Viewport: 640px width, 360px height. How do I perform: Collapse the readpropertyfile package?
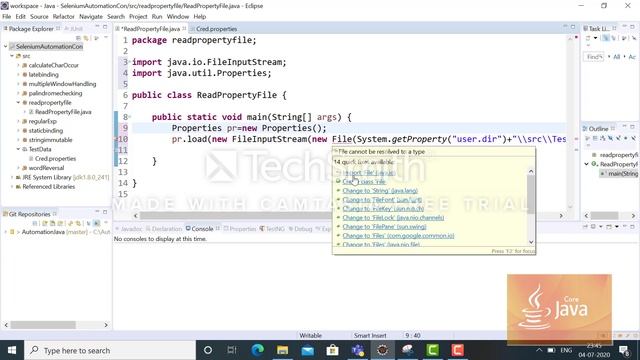18,103
